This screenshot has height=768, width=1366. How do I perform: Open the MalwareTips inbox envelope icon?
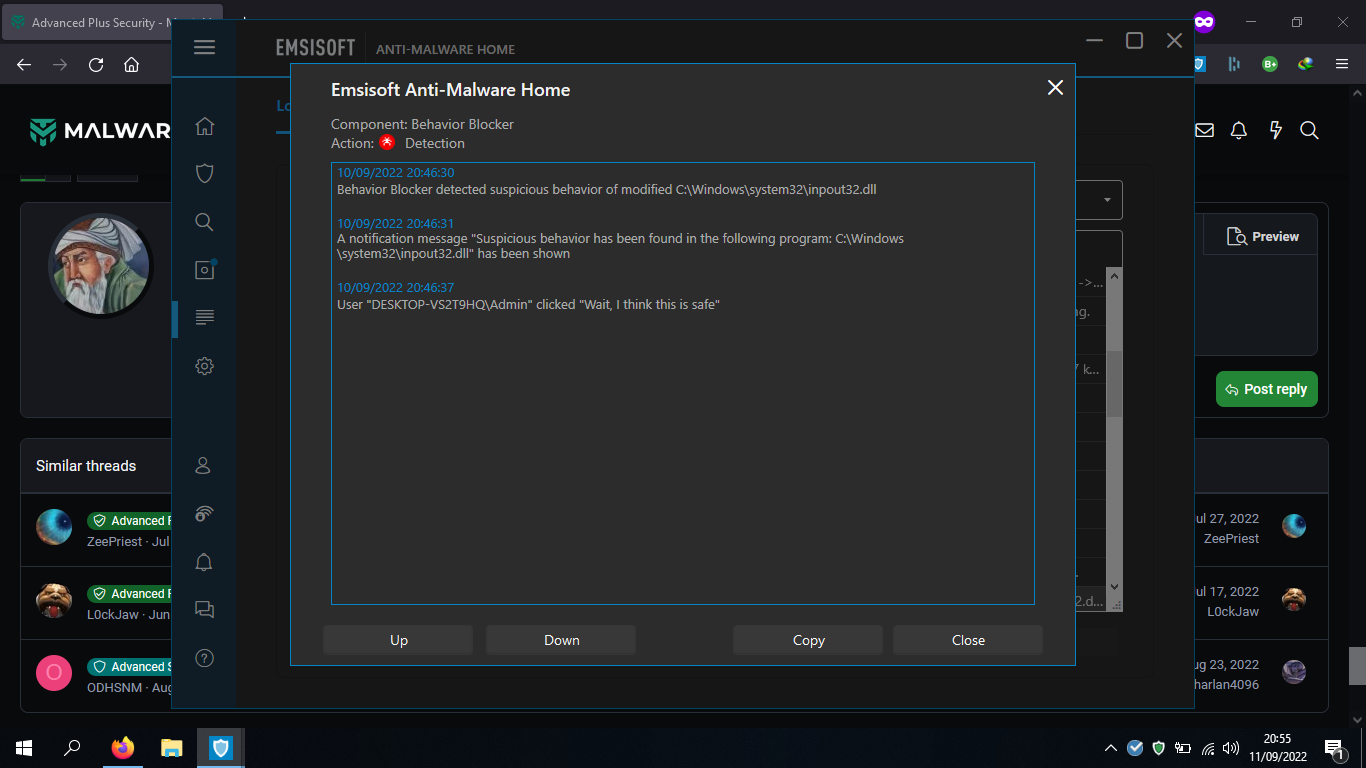[1204, 130]
